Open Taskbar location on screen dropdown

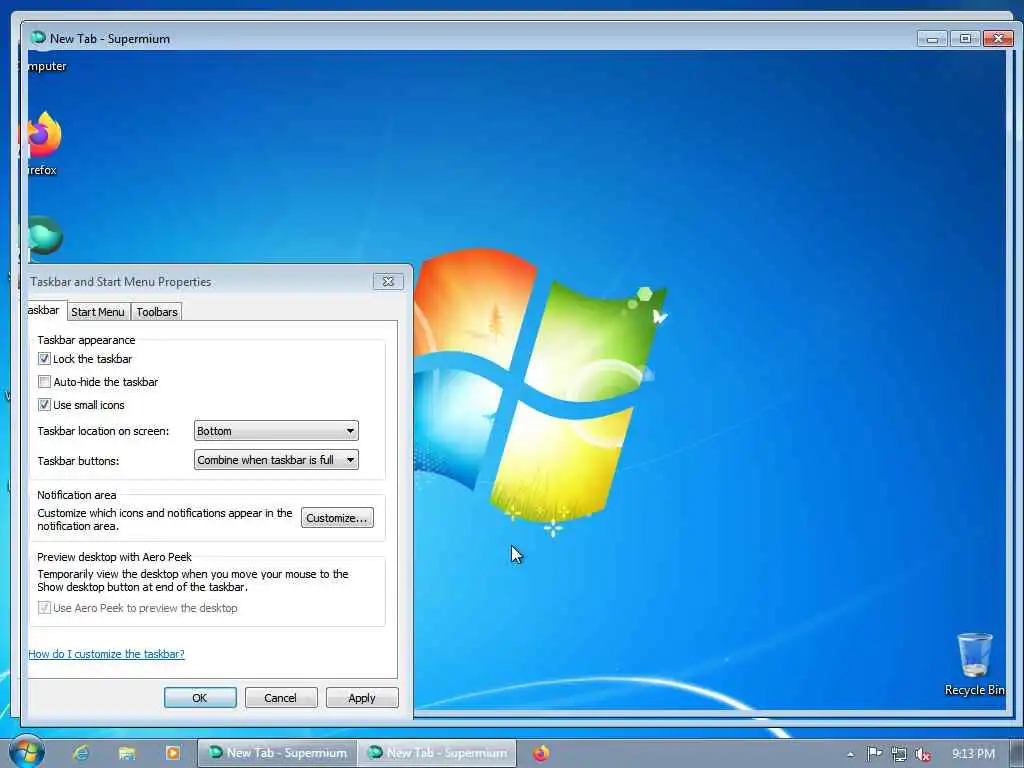(x=276, y=431)
